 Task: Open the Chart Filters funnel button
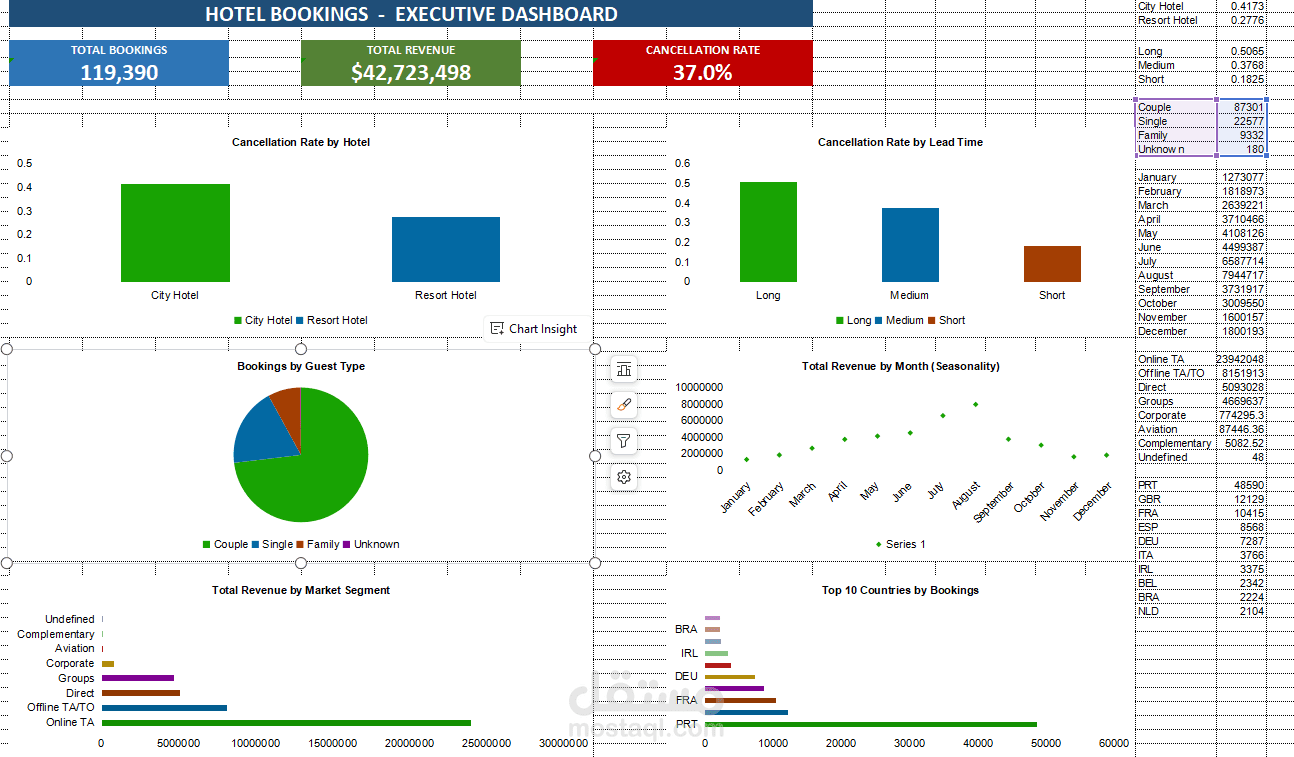(624, 441)
